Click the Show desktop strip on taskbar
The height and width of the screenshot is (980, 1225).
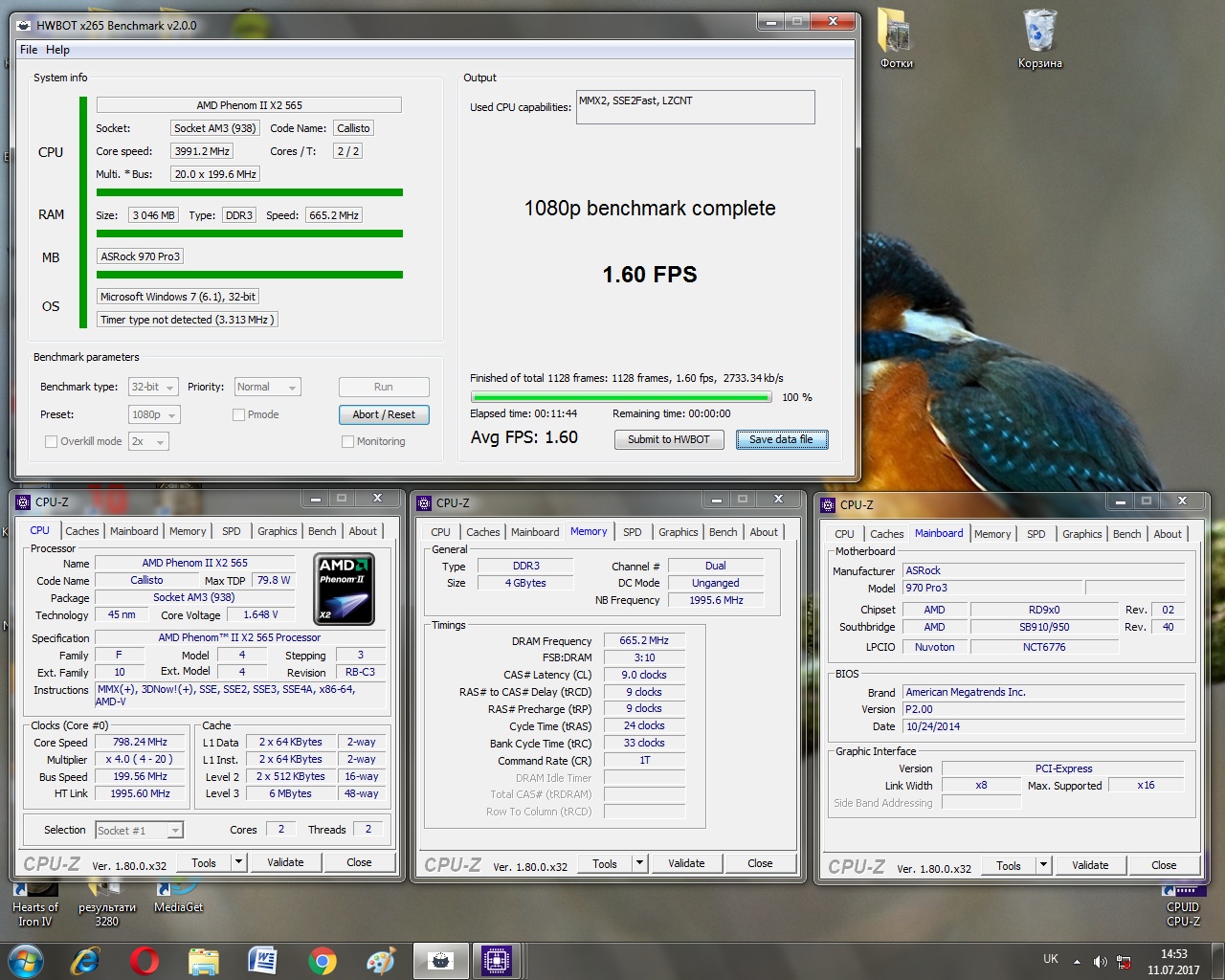(x=1218, y=961)
